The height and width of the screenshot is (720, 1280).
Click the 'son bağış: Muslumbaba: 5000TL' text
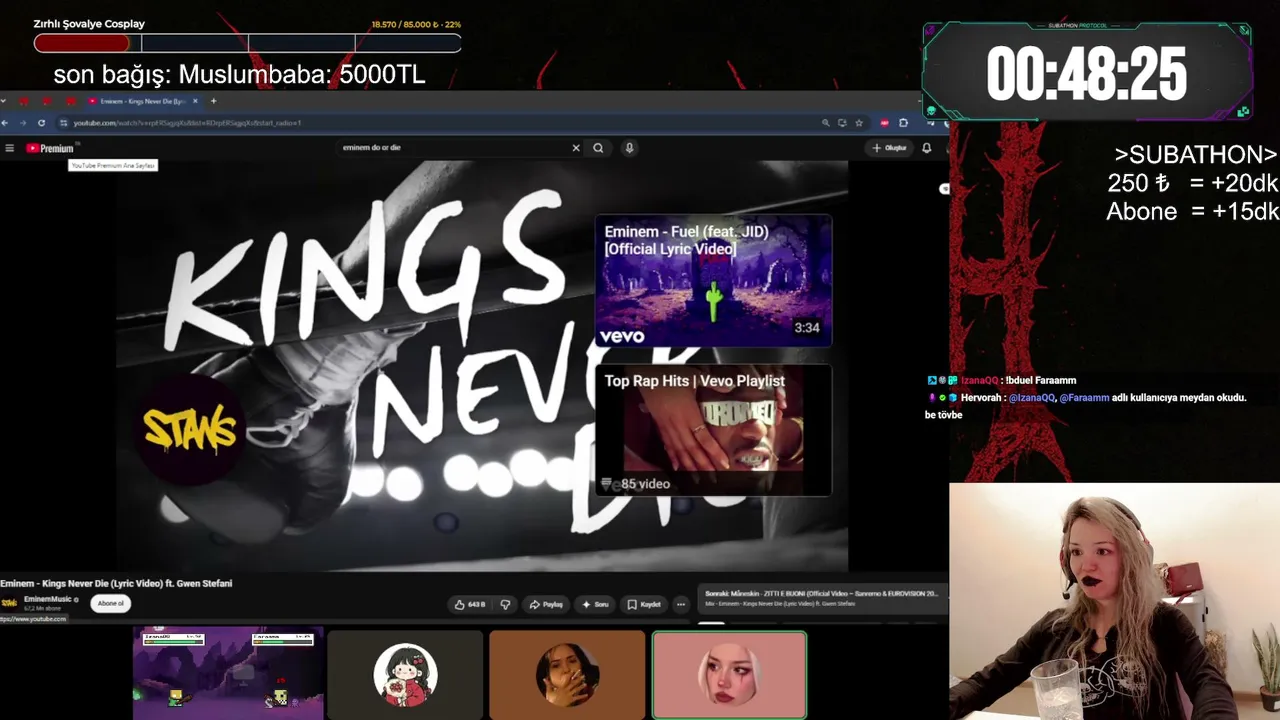click(x=239, y=74)
